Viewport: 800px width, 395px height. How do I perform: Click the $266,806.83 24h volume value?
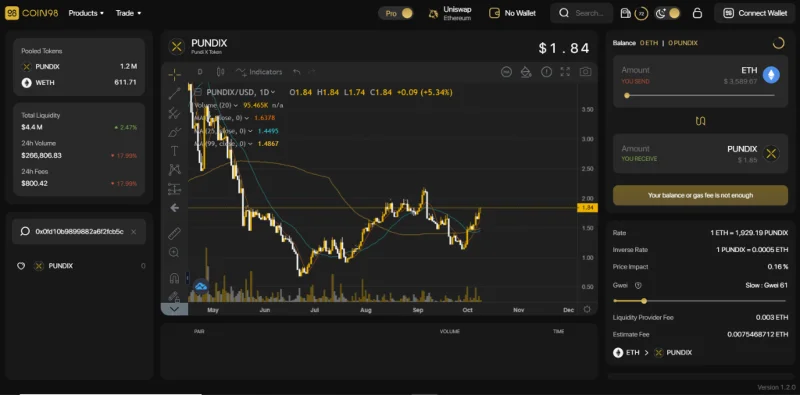click(x=41, y=155)
